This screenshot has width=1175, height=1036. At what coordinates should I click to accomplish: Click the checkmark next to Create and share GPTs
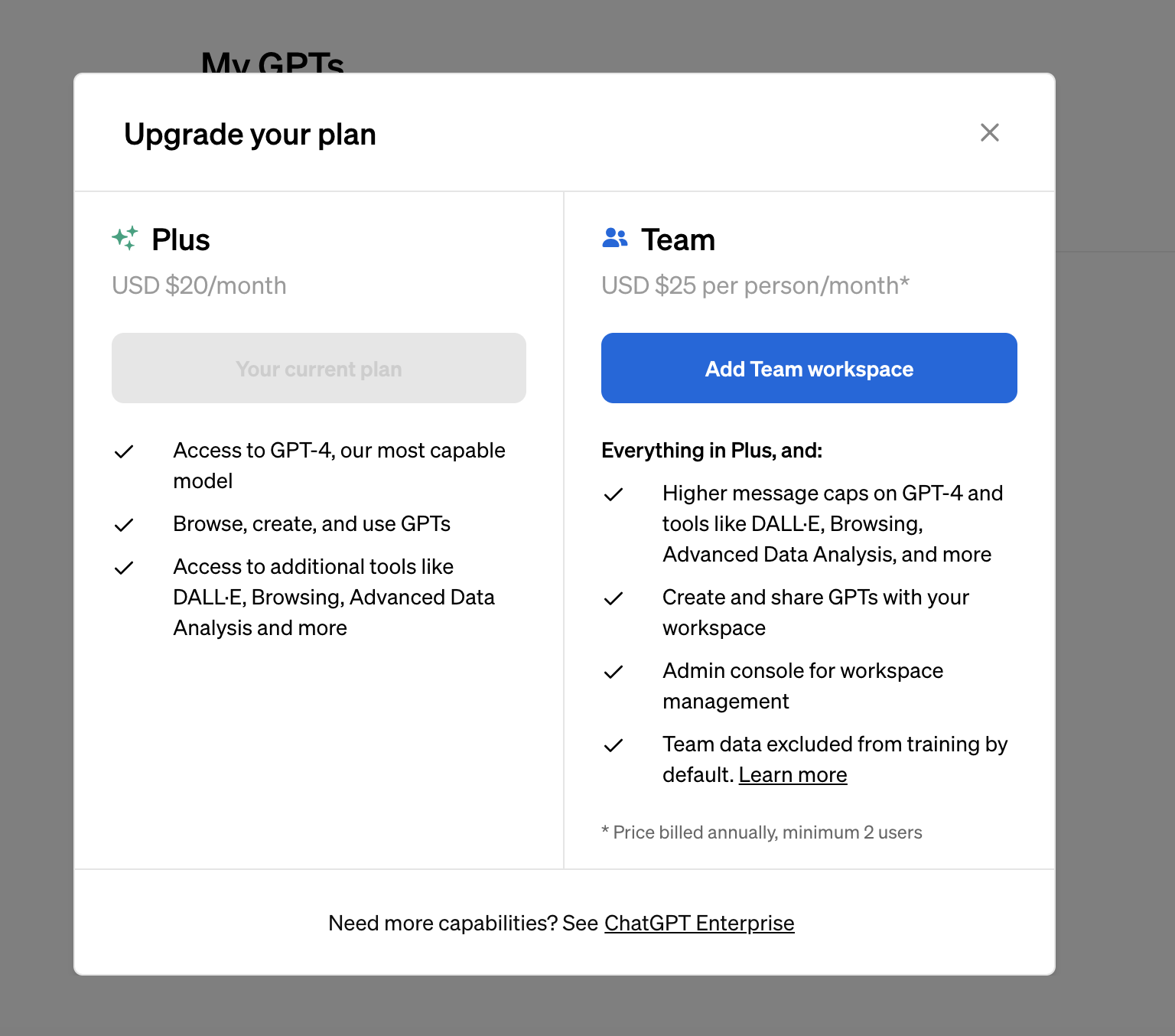pyautogui.click(x=614, y=598)
